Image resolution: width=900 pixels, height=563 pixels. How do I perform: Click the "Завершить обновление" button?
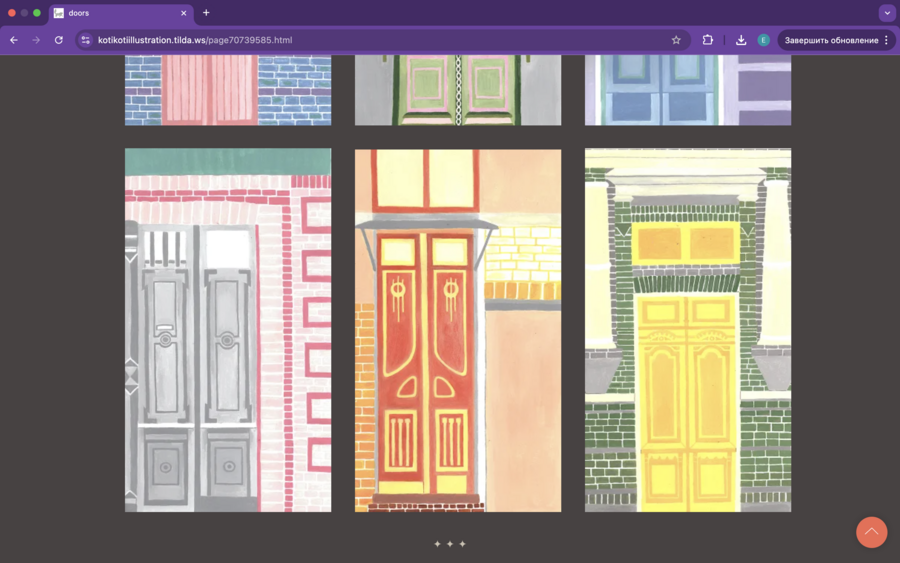pyautogui.click(x=831, y=40)
